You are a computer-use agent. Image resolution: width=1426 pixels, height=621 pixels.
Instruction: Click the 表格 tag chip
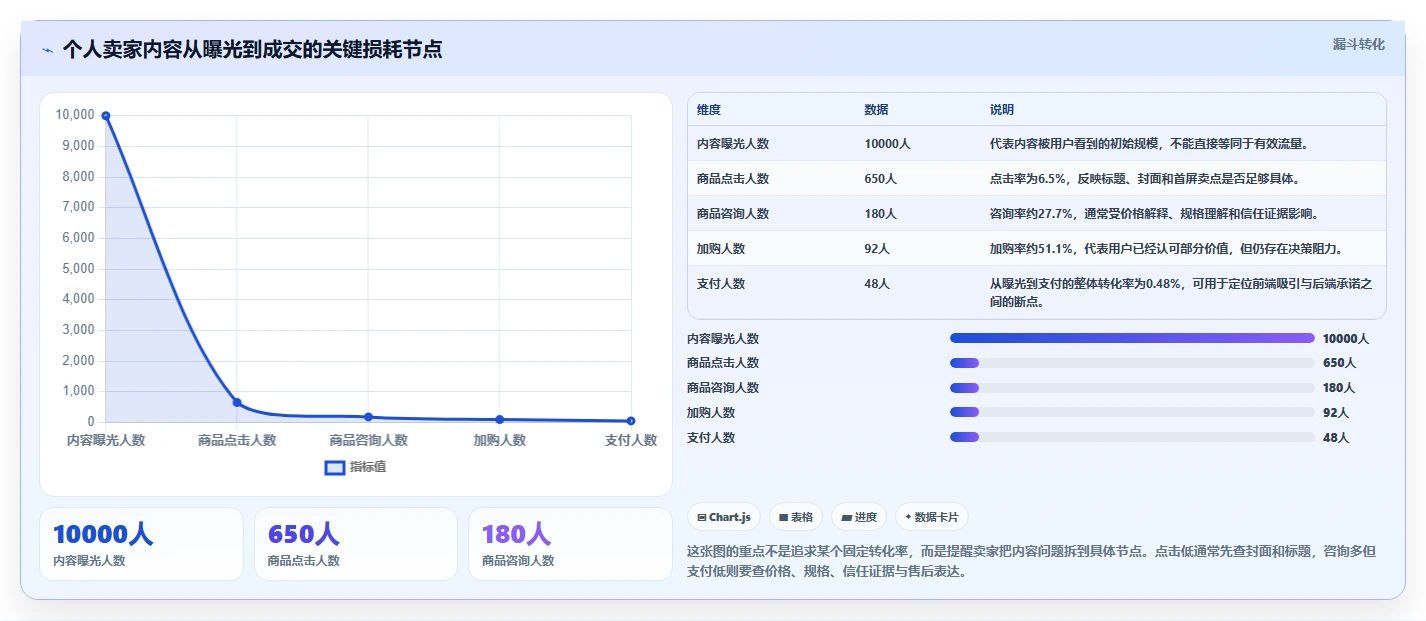(796, 517)
